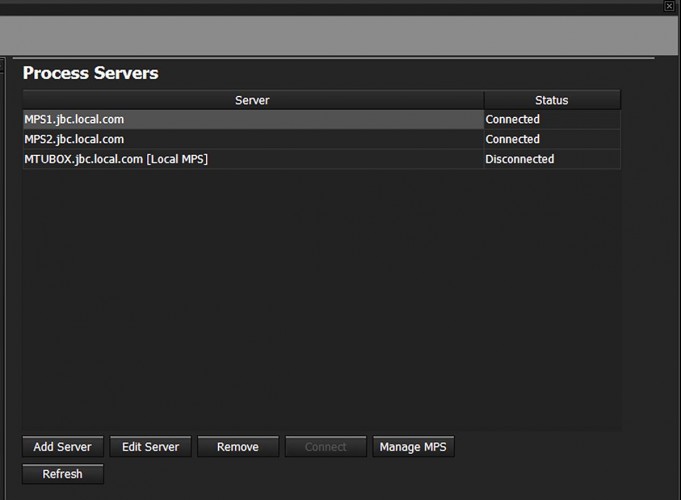Click the Status column header
Image resolution: width=681 pixels, height=500 pixels.
click(x=552, y=100)
